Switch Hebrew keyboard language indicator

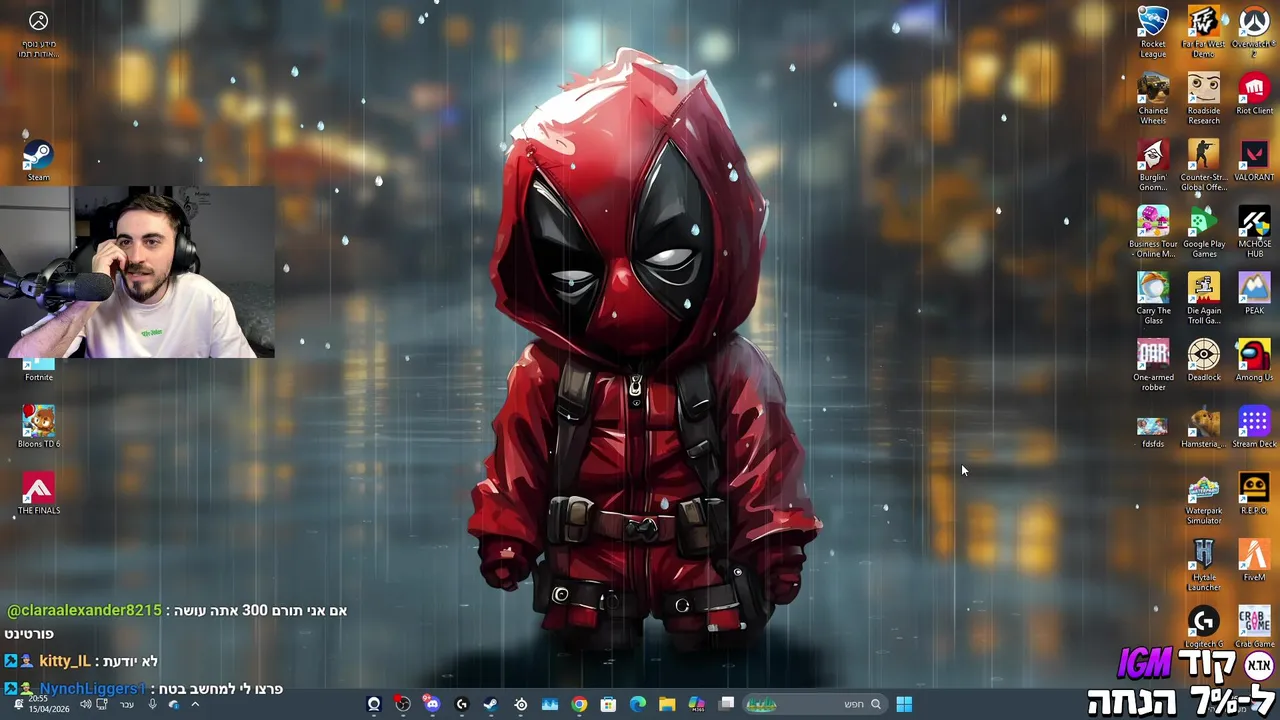tap(127, 704)
